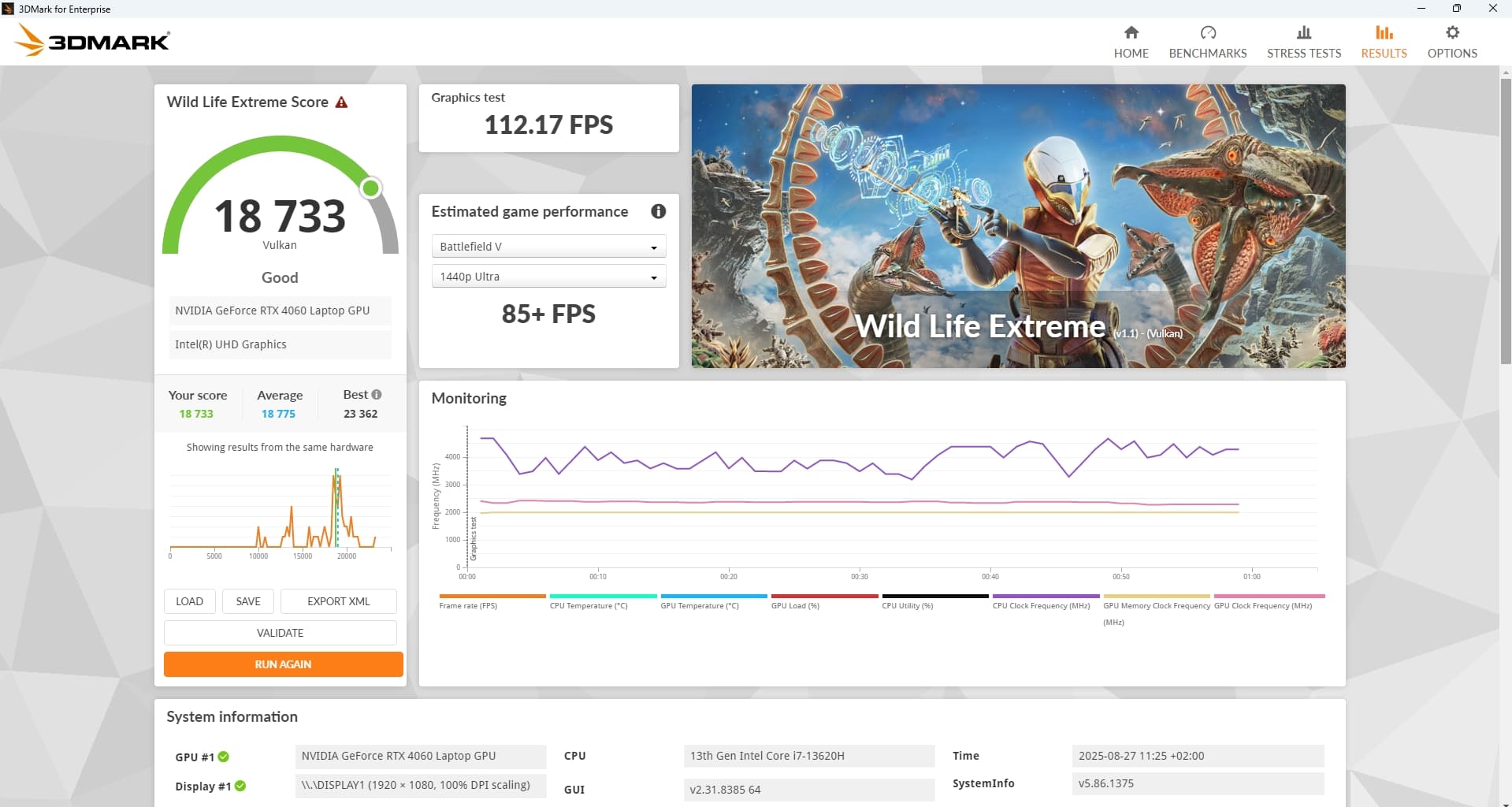Open the Stress Tests icon
The image size is (1512, 807).
point(1304,32)
